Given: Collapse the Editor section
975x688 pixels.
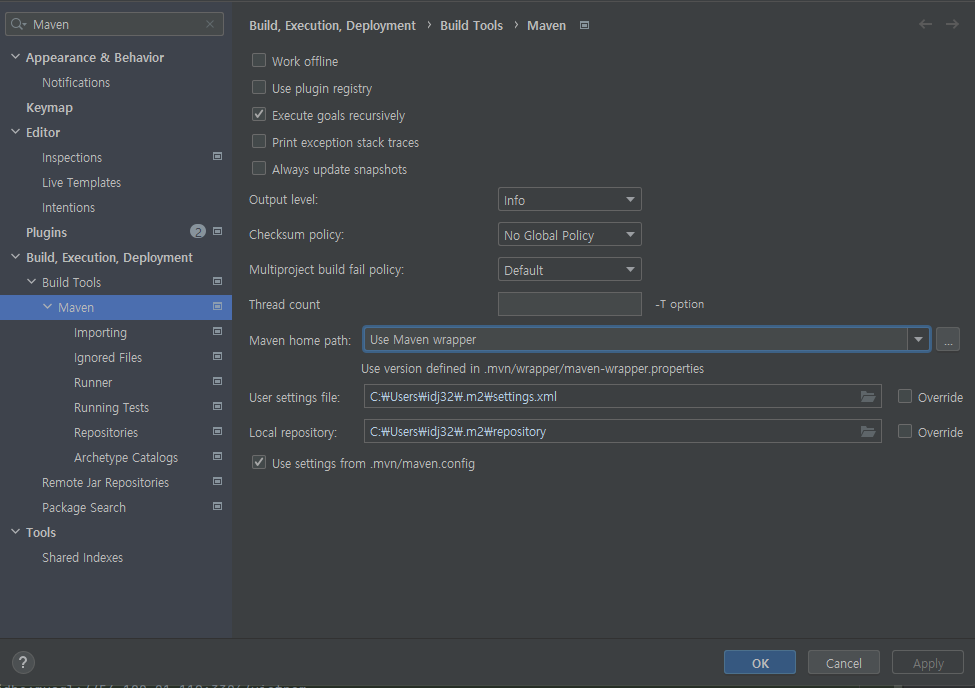Looking at the screenshot, I should point(16,131).
